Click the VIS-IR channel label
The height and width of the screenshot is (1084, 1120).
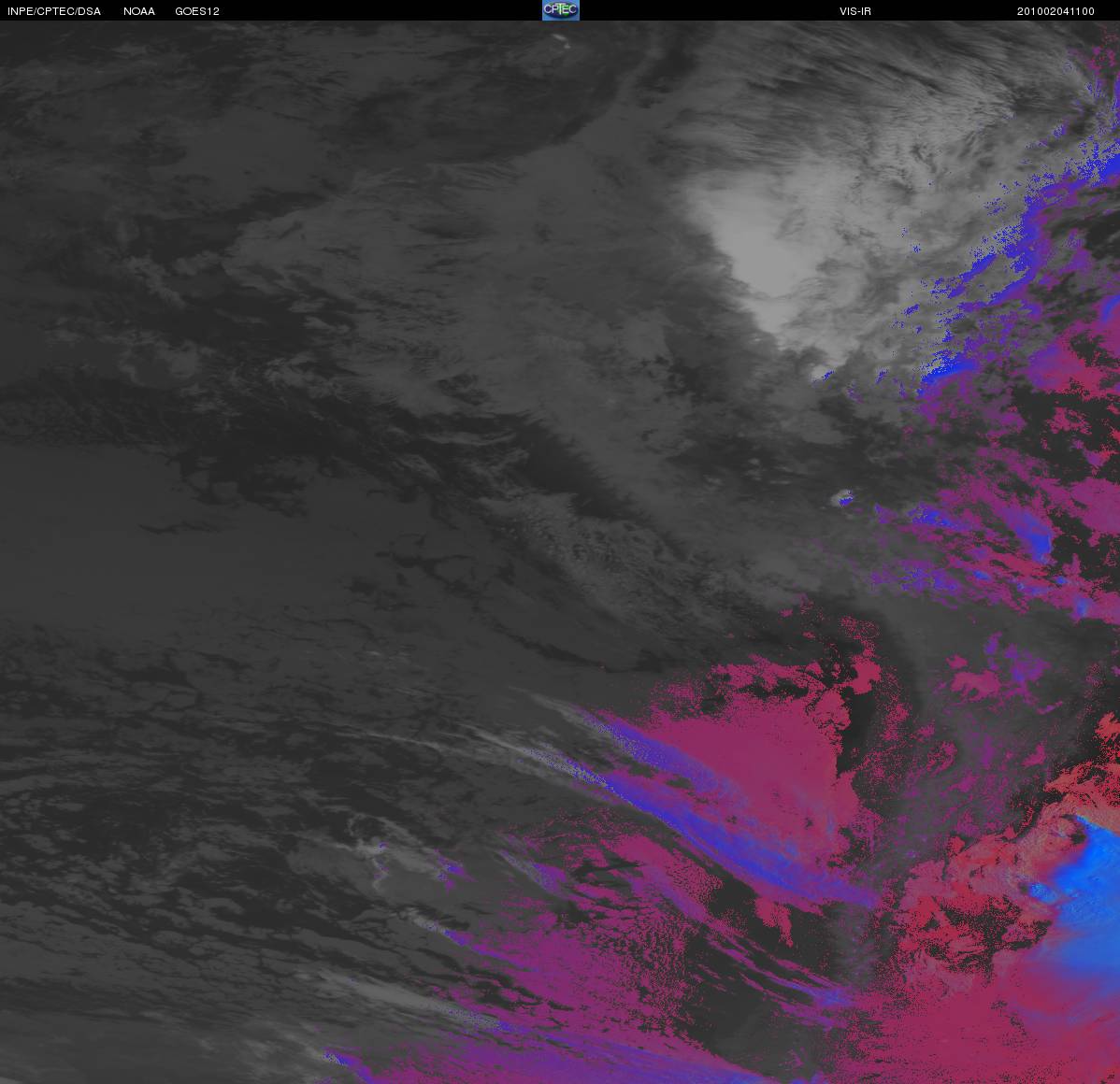(855, 11)
